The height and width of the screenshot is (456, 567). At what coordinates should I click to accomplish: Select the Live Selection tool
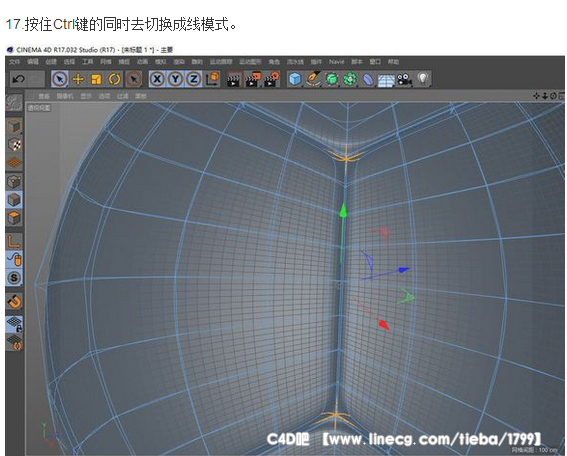59,79
